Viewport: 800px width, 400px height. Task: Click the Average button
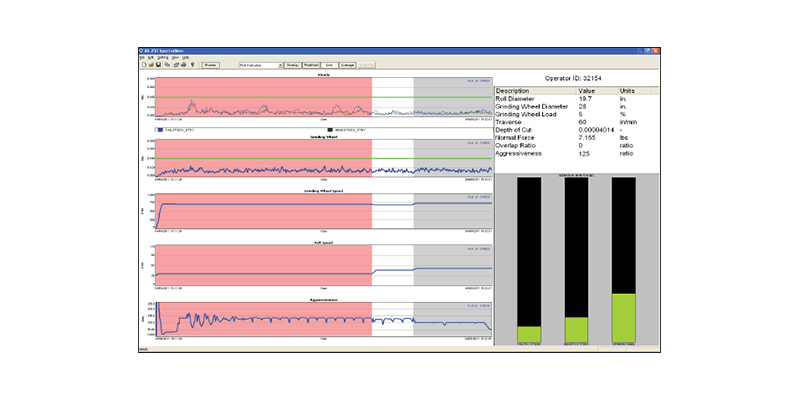click(x=347, y=65)
